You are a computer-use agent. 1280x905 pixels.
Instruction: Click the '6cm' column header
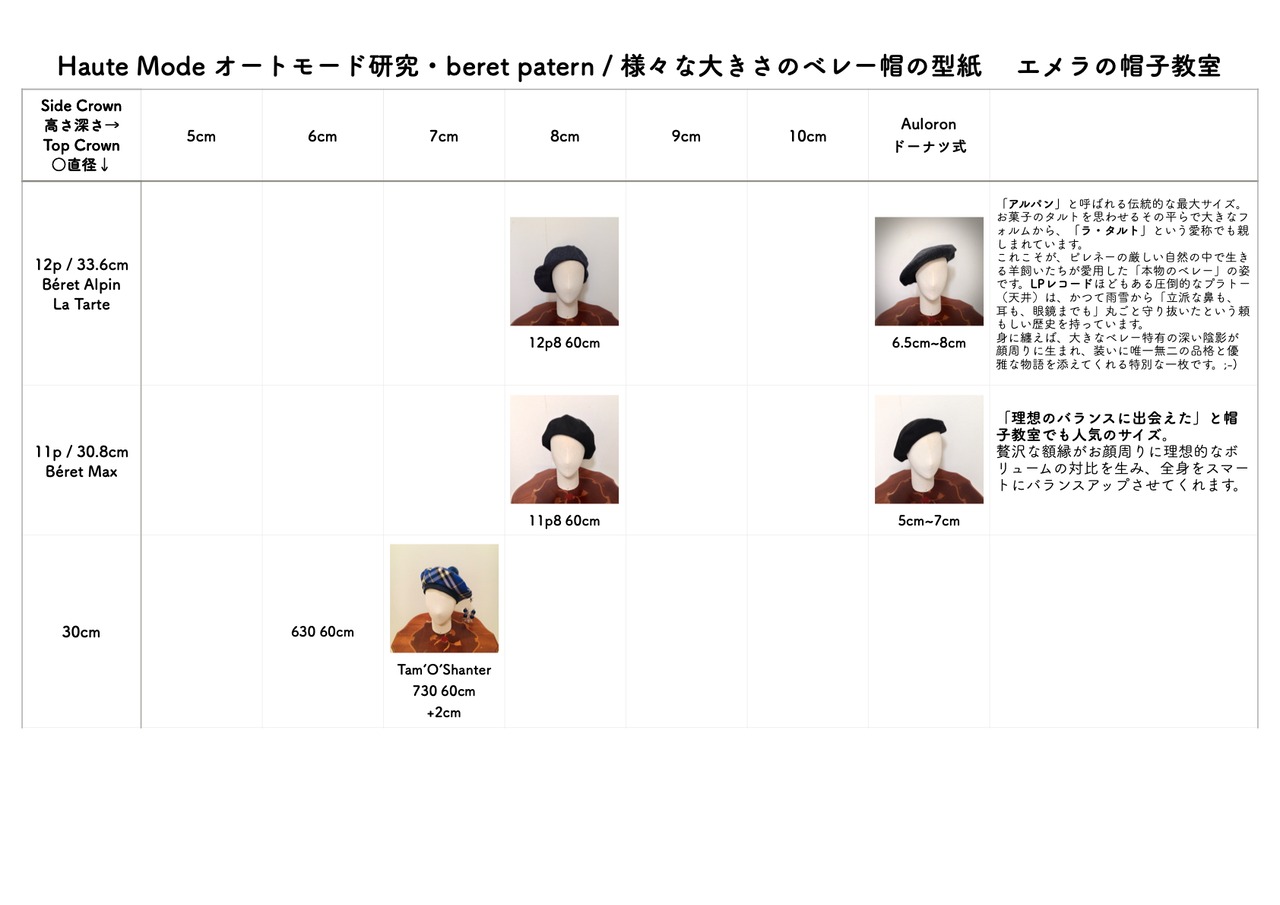[x=322, y=136]
